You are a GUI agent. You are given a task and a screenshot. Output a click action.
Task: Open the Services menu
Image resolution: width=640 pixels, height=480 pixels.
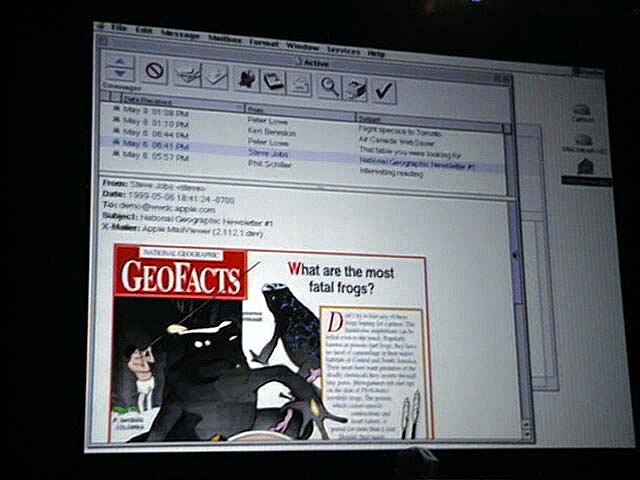(x=344, y=51)
